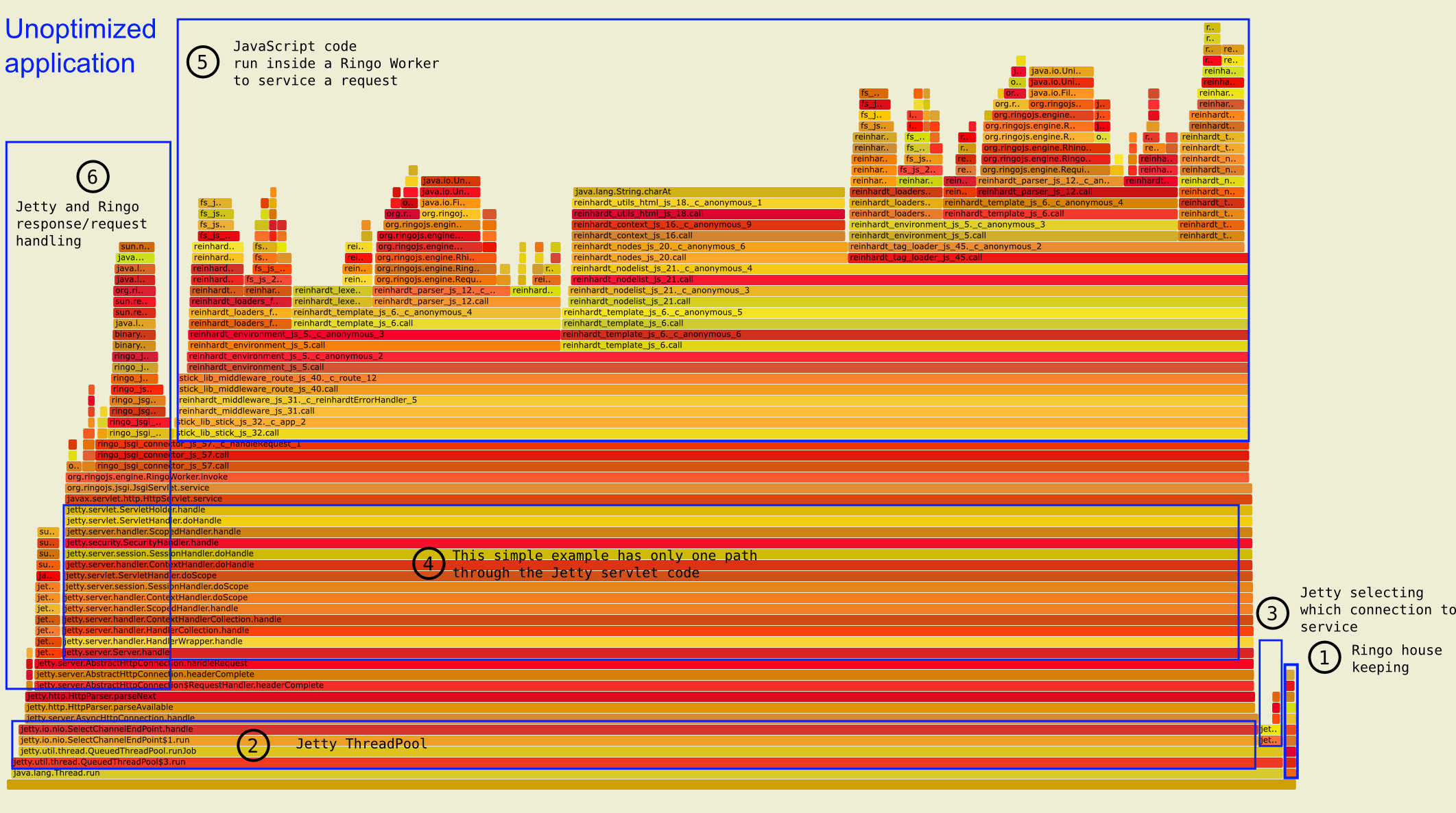Click jetty.server.session.SessionHandler.doHandle frame
The height and width of the screenshot is (813, 1456).
(658, 554)
